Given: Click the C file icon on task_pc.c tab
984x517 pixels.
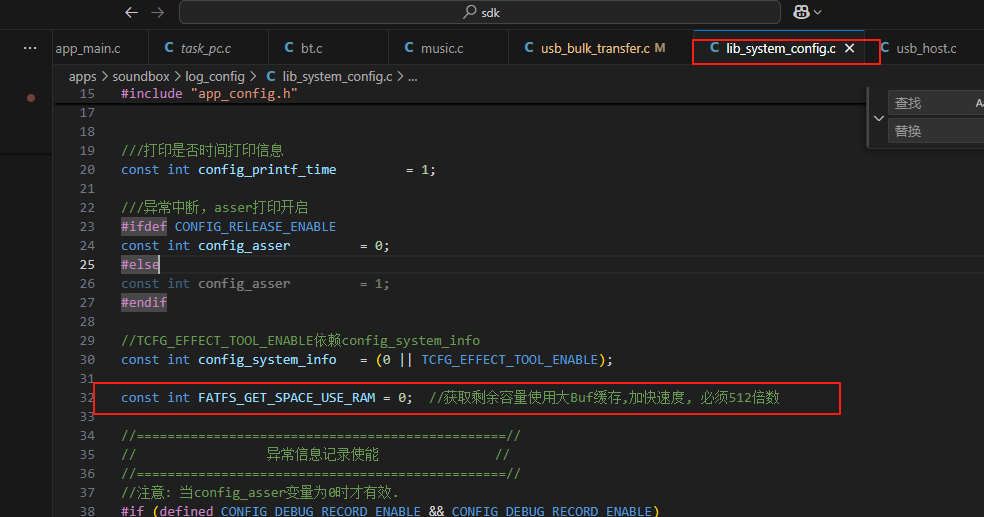Looking at the screenshot, I should pos(169,48).
